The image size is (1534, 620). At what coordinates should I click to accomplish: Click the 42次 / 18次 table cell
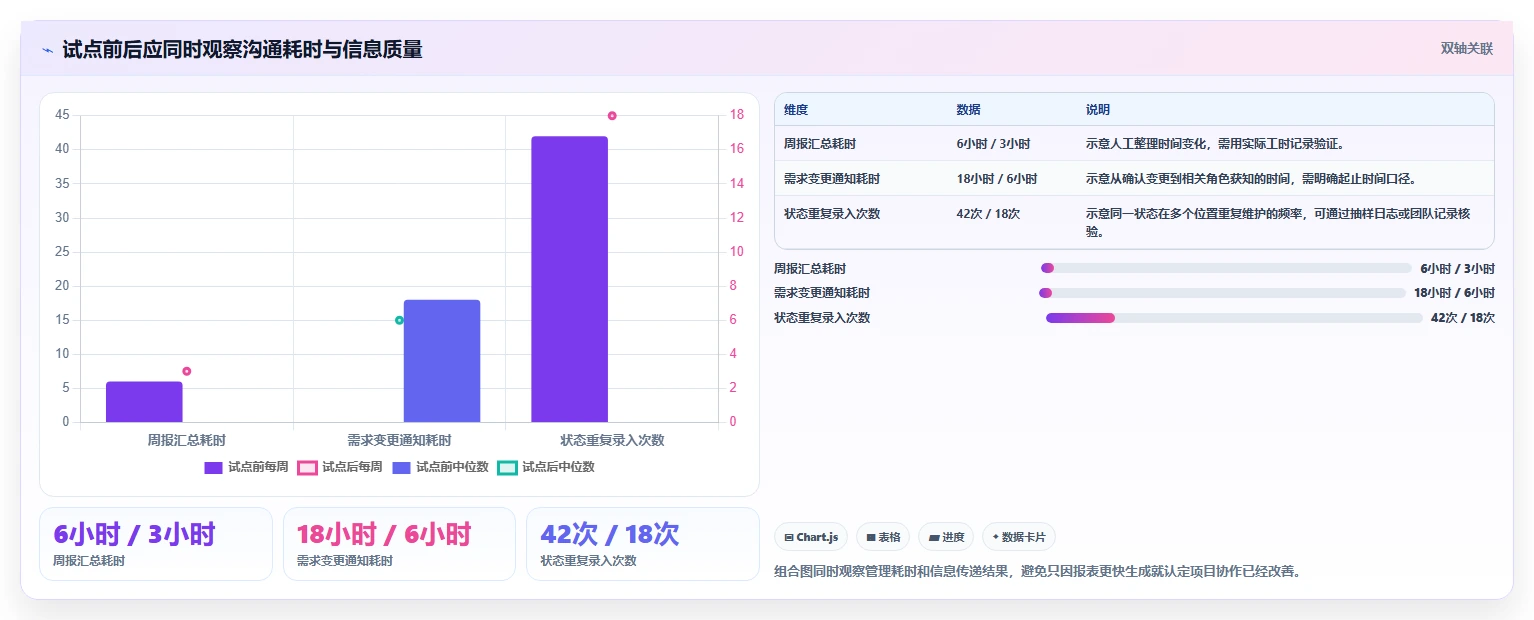(988, 214)
